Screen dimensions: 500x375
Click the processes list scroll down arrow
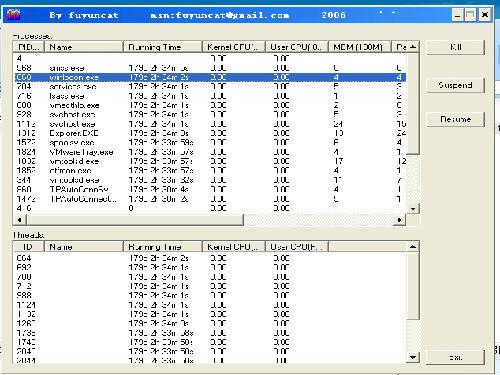pyautogui.click(x=413, y=209)
